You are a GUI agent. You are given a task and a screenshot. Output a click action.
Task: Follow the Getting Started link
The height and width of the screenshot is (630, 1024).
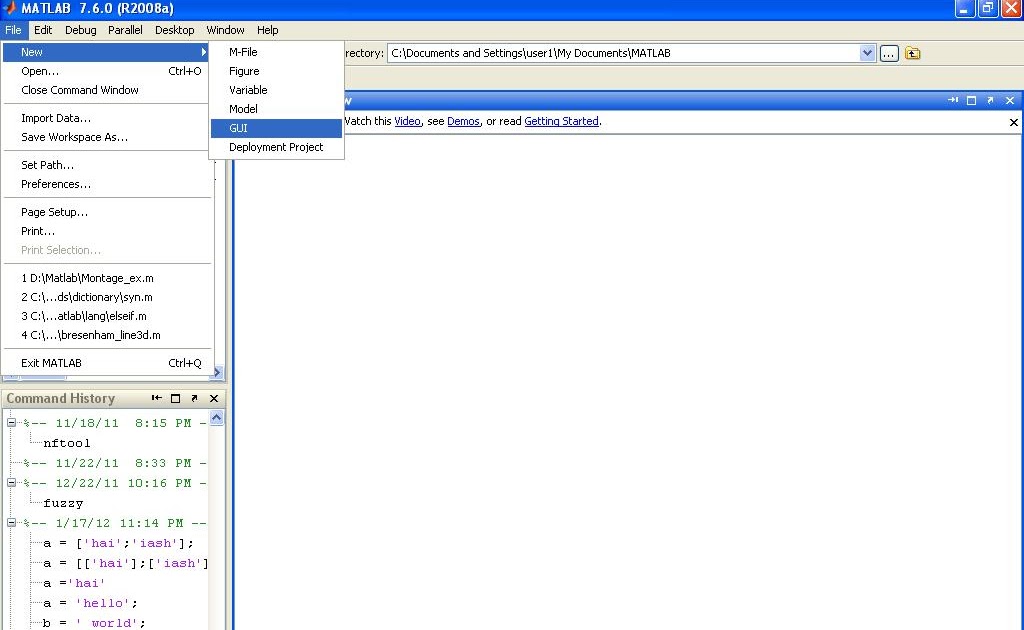tap(561, 121)
